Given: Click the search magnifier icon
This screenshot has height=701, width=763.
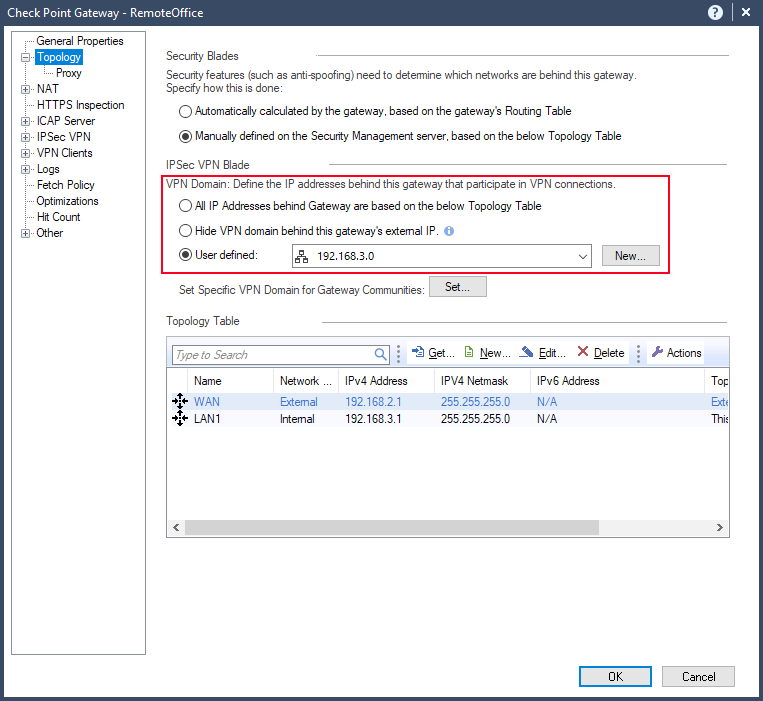Looking at the screenshot, I should coord(381,355).
